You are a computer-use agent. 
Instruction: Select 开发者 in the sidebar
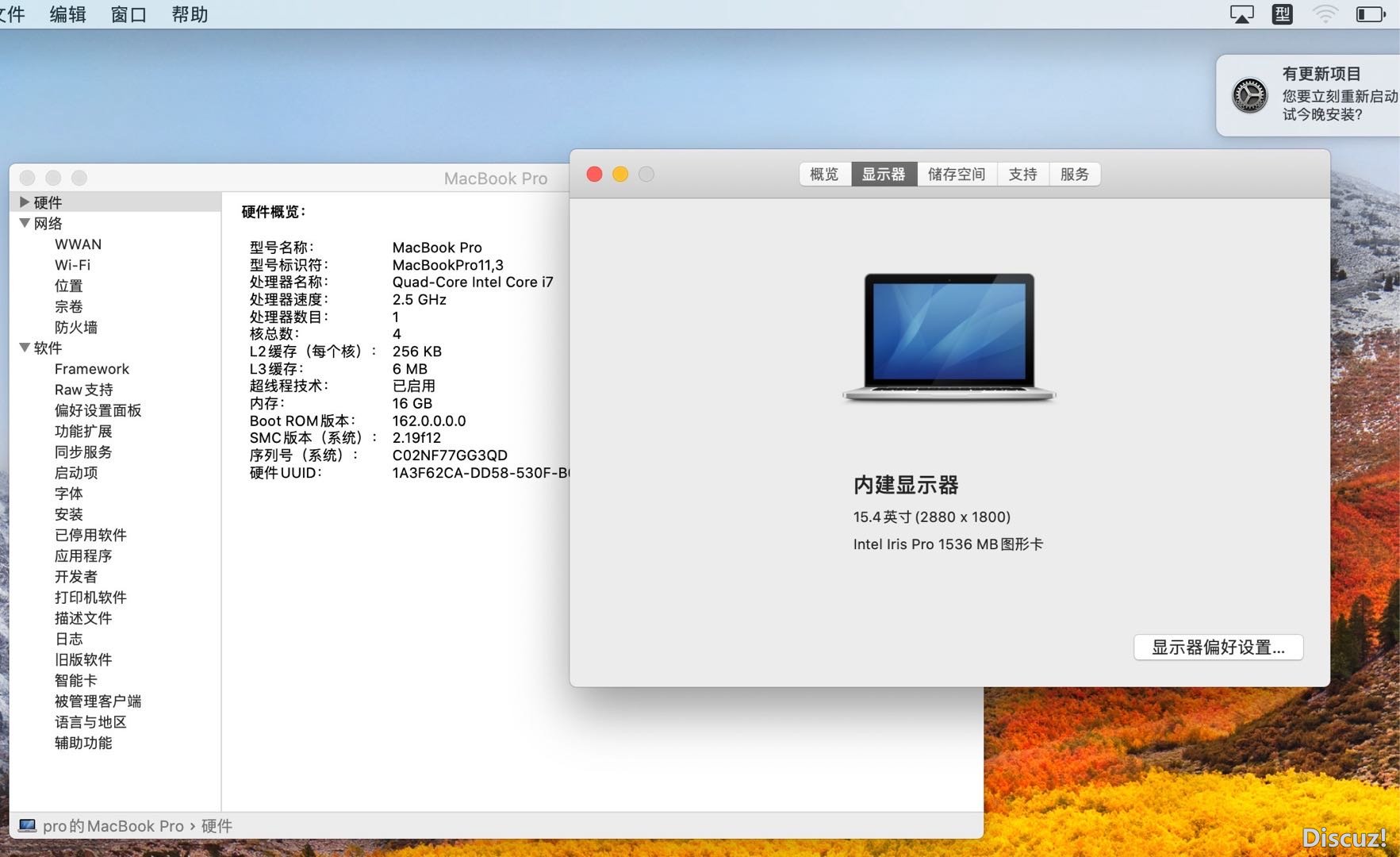pos(76,576)
